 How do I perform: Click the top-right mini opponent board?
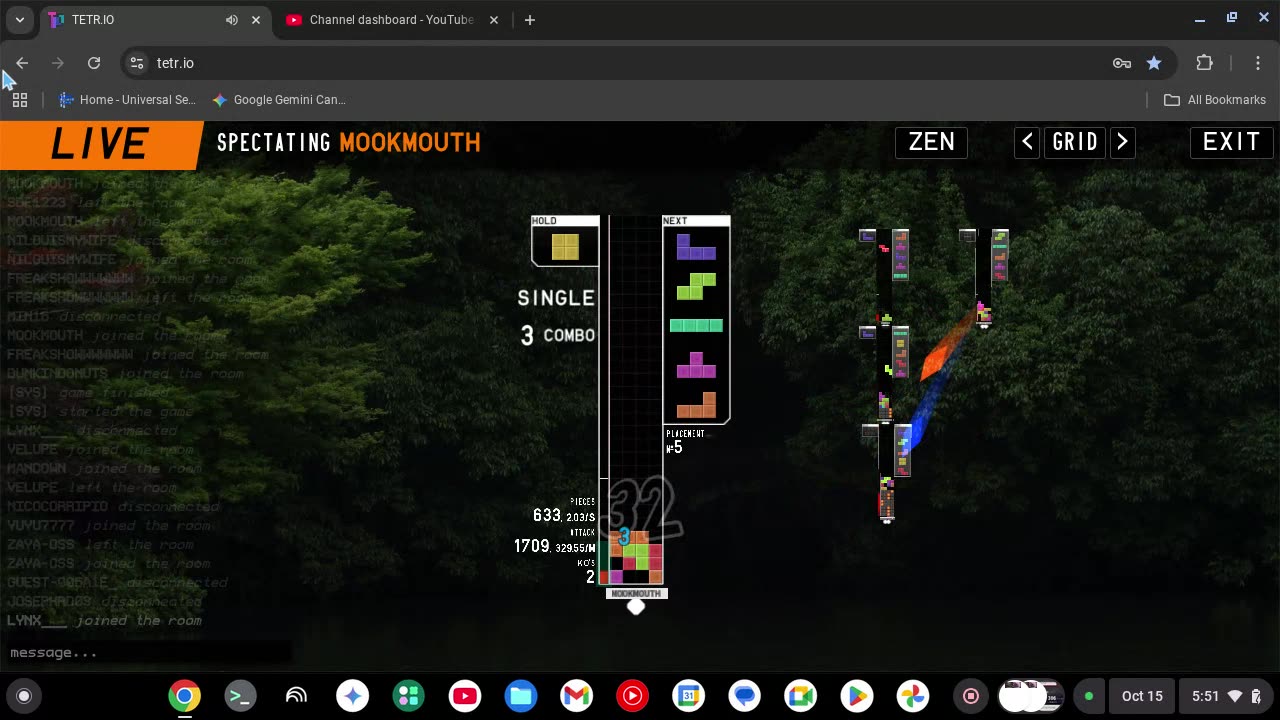[x=984, y=278]
